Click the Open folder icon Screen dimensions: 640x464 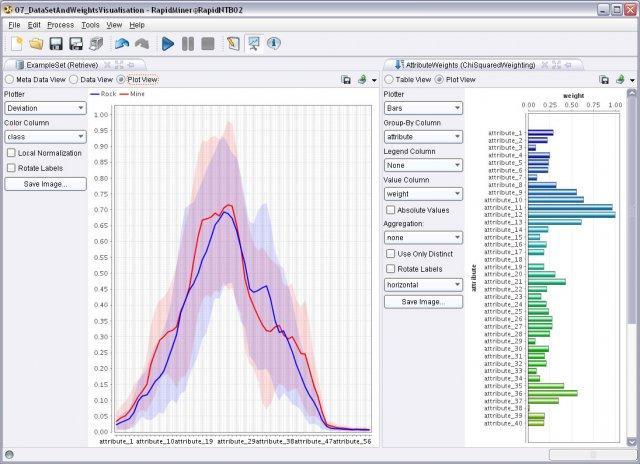coord(36,44)
